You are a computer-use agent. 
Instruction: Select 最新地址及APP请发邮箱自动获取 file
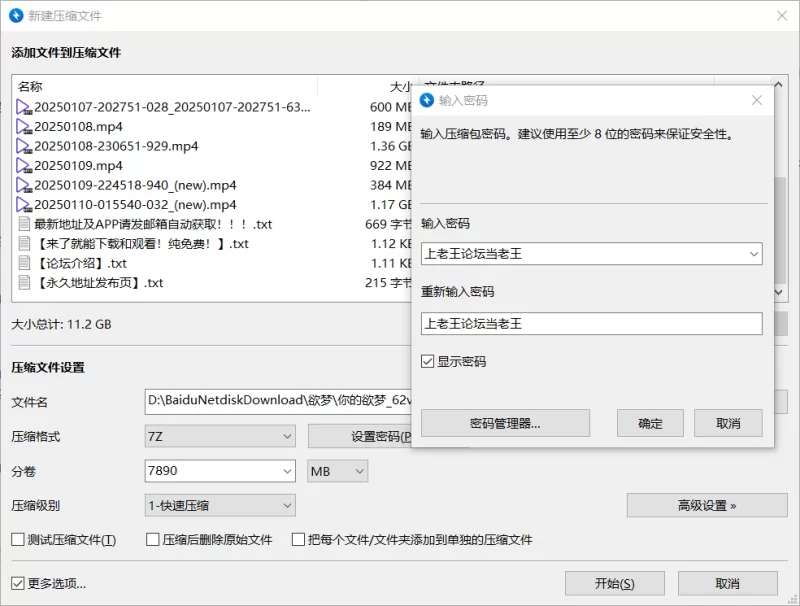tap(153, 224)
